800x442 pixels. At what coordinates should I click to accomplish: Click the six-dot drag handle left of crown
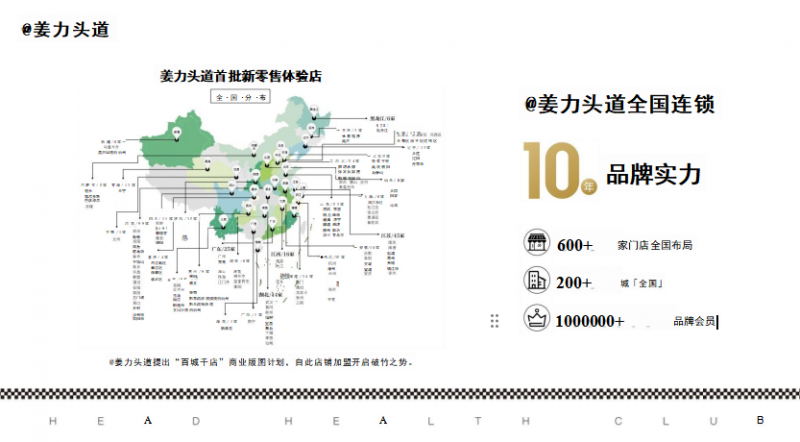[x=494, y=320]
